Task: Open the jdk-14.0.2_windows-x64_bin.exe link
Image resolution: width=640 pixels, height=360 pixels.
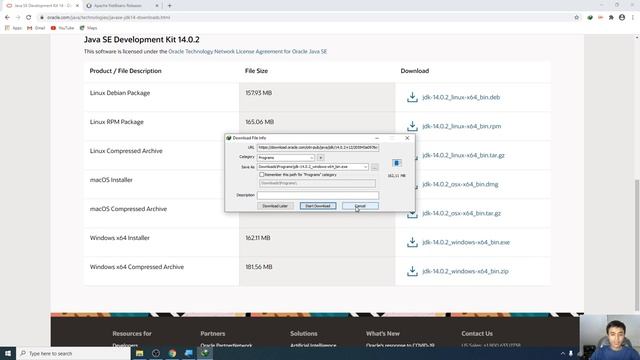Action: pos(466,242)
